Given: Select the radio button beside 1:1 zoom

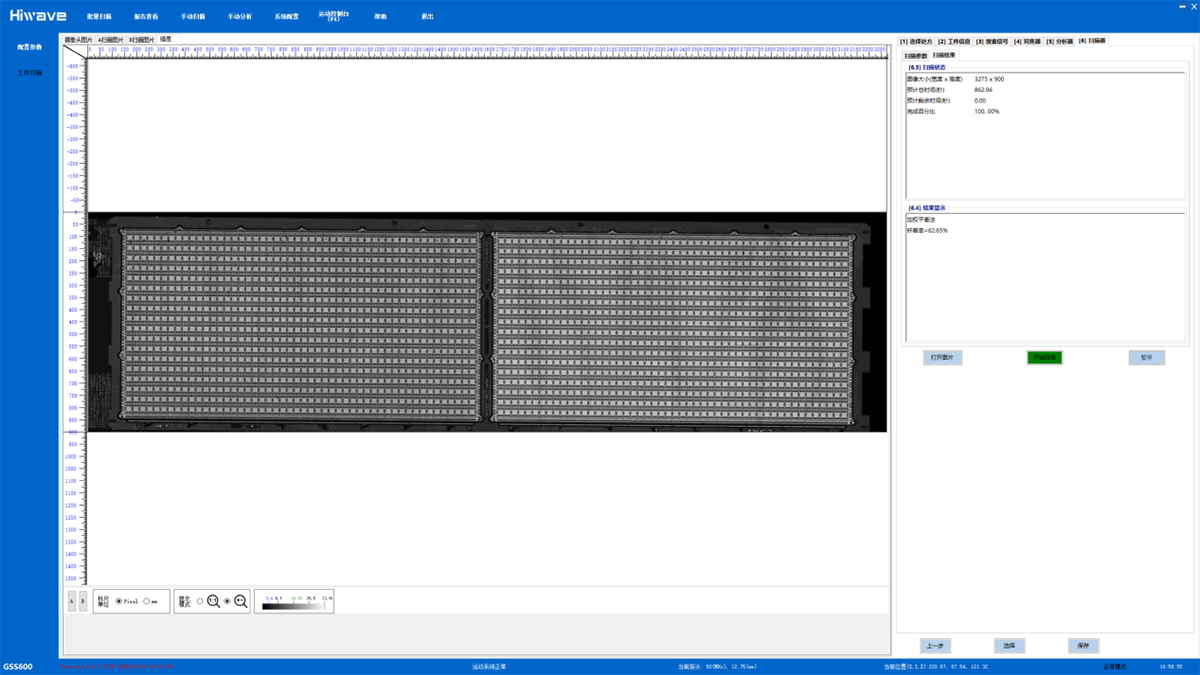Looking at the screenshot, I should point(200,601).
